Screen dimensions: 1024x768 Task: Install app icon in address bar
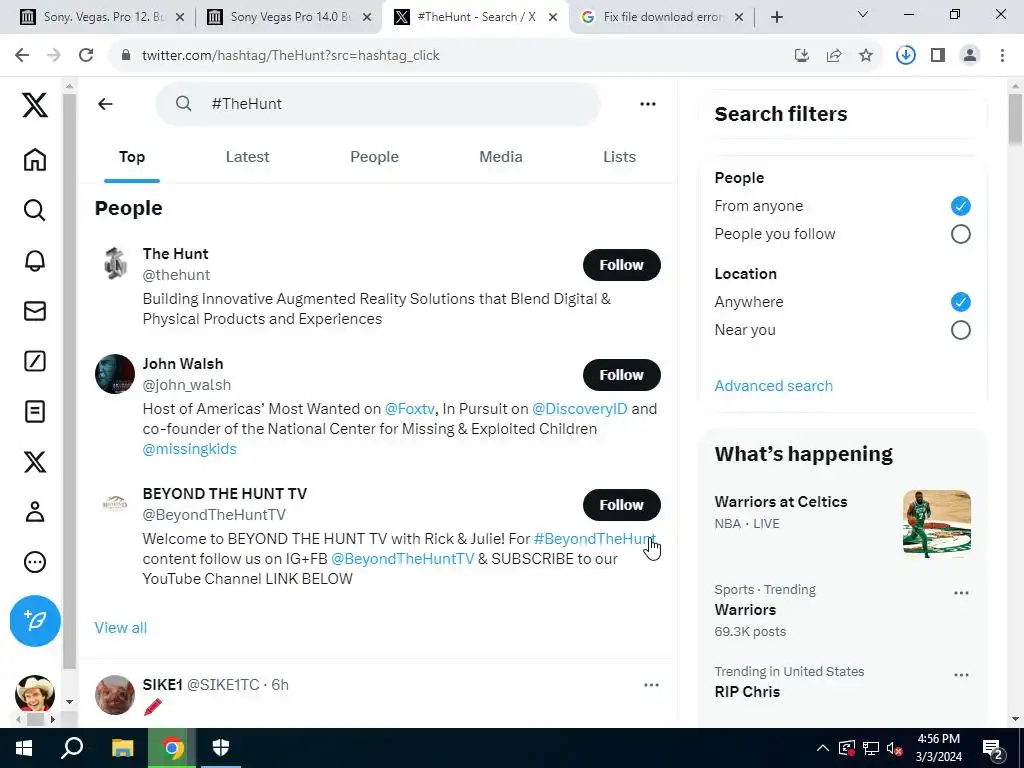(x=802, y=56)
